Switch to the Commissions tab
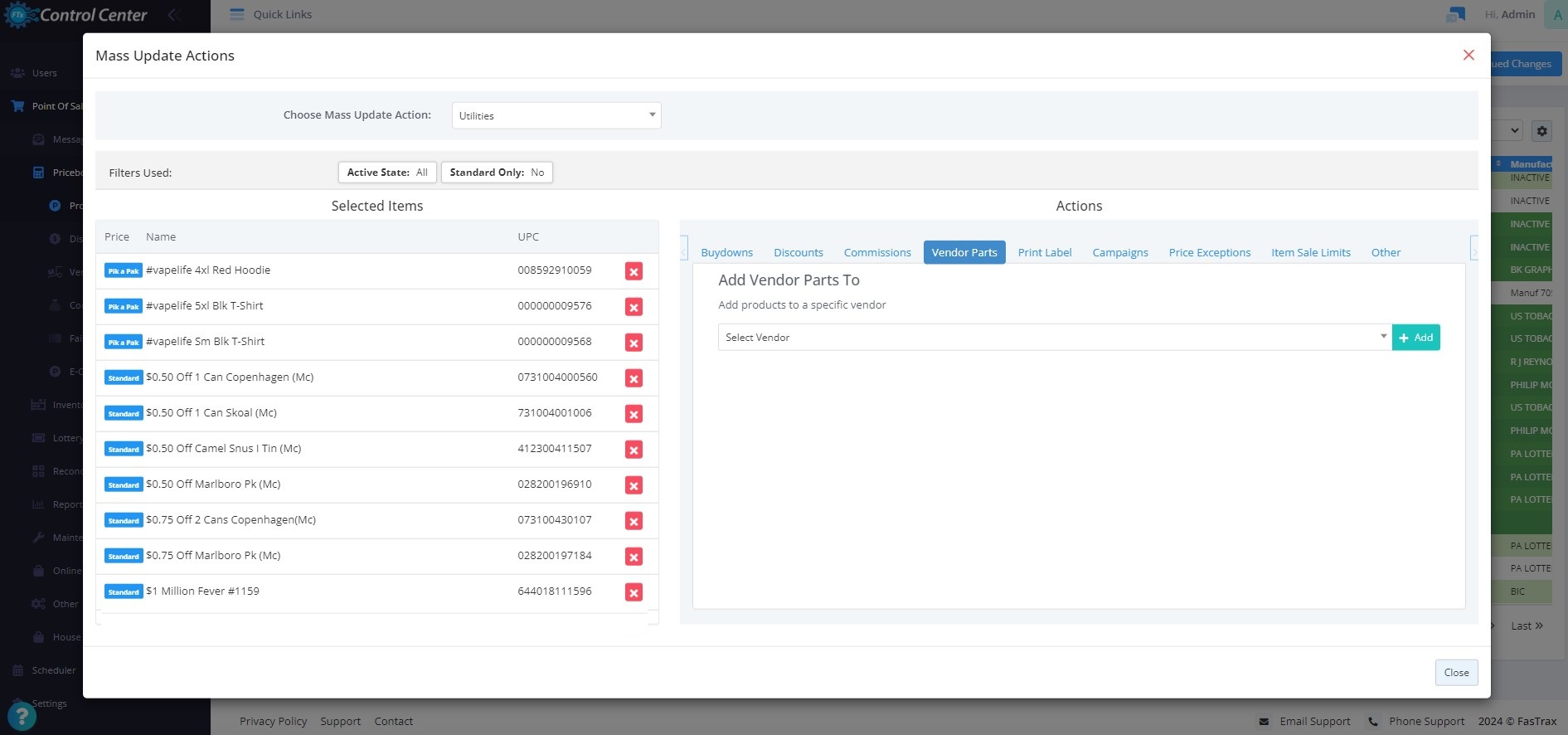The image size is (1568, 735). pyautogui.click(x=876, y=252)
